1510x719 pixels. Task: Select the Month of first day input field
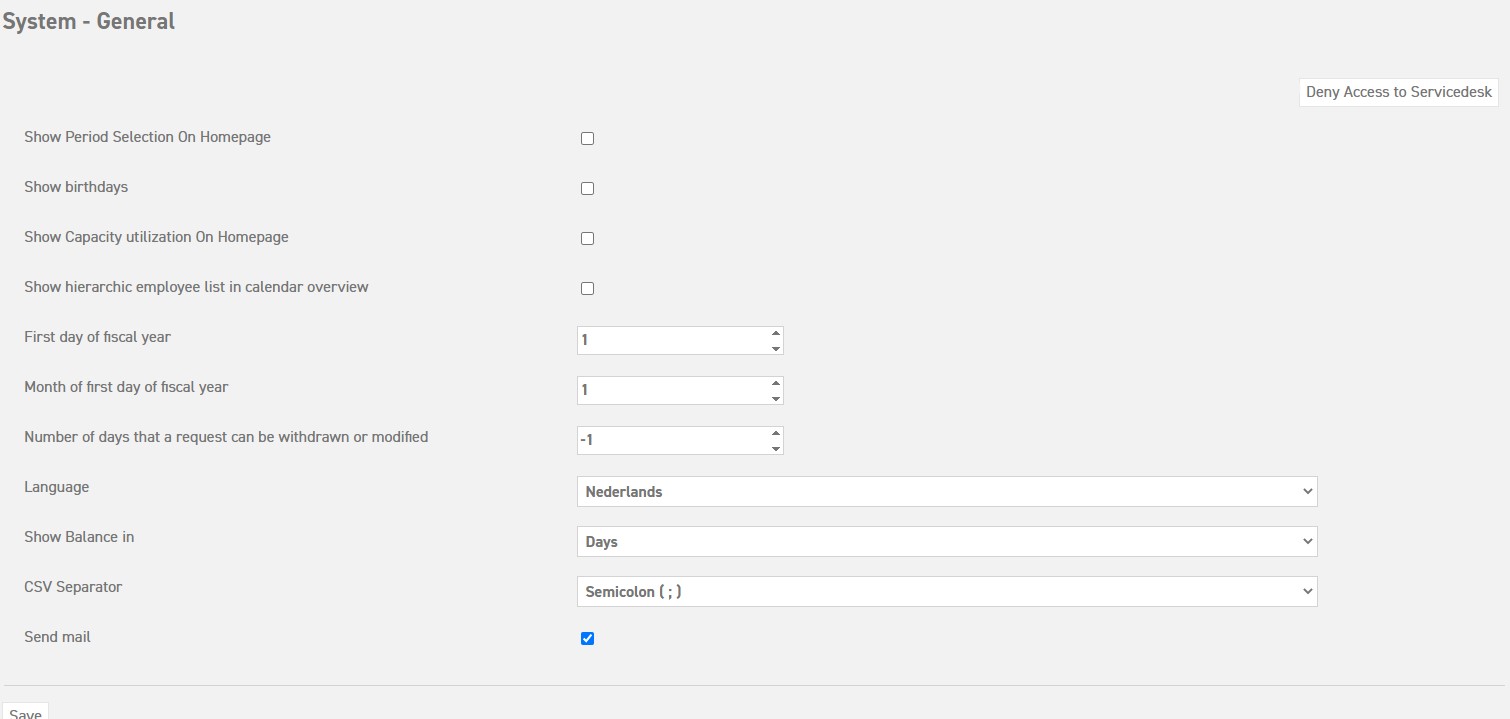point(660,390)
